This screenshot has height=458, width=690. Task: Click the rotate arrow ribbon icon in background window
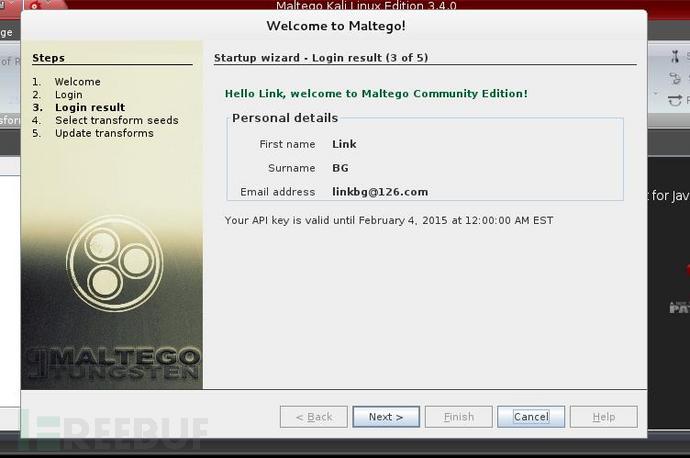click(675, 100)
